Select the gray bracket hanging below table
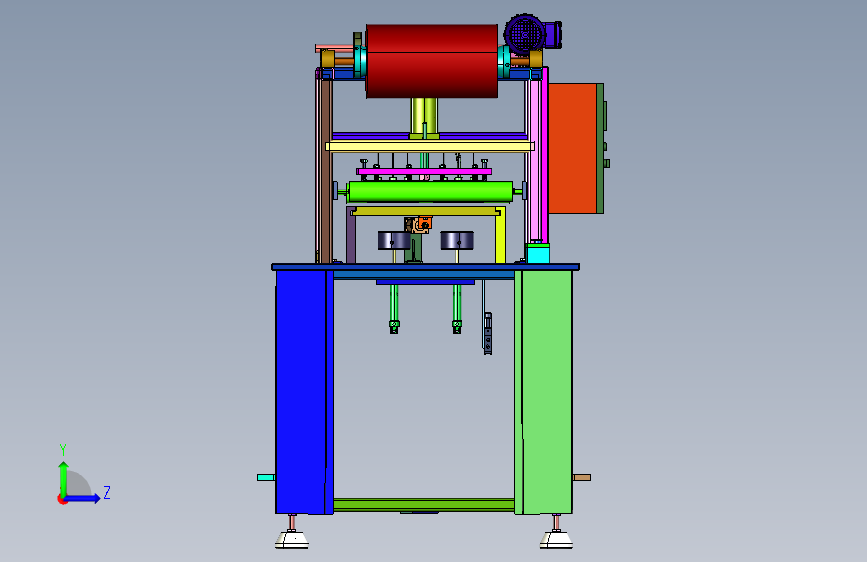867x562 pixels. click(x=488, y=333)
